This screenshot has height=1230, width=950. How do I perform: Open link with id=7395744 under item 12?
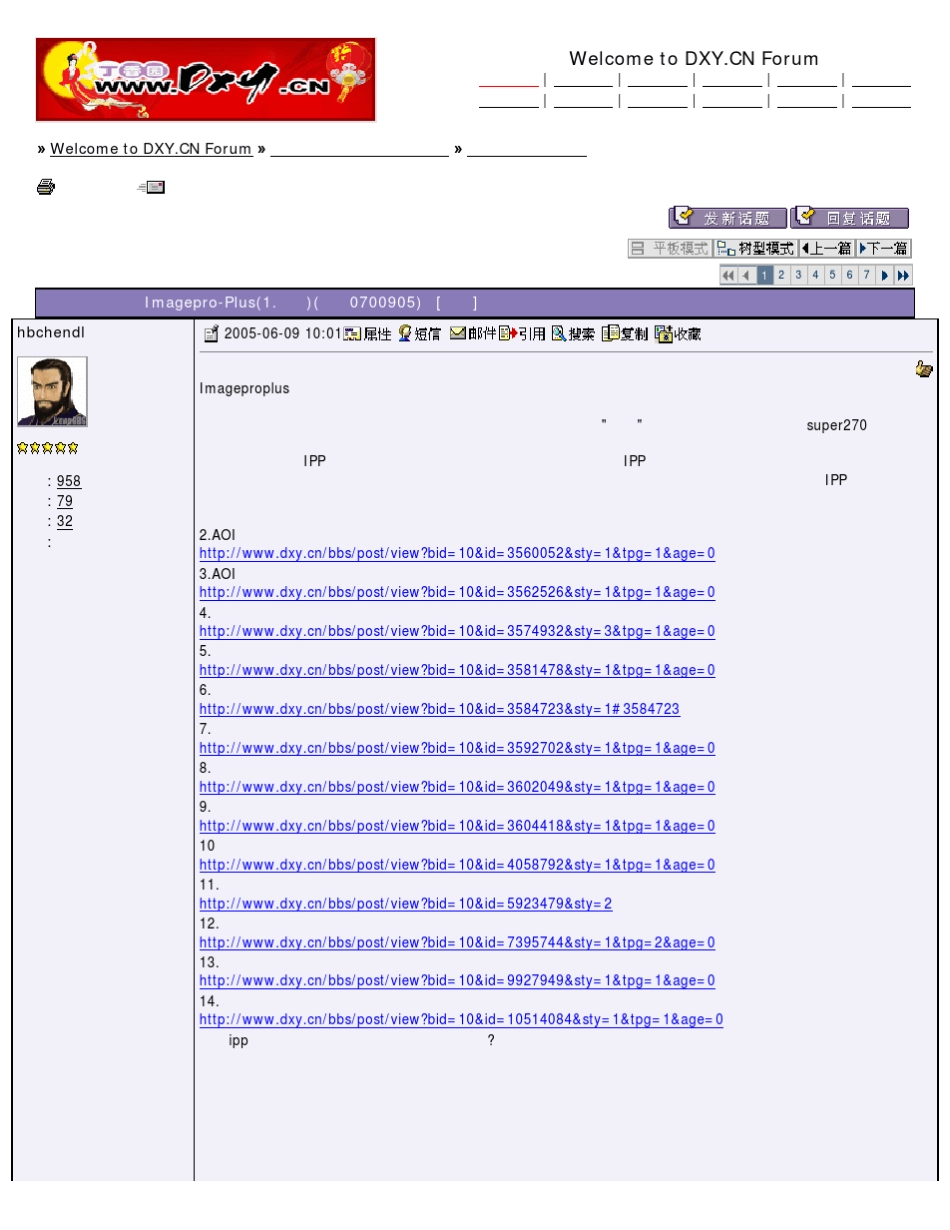457,943
